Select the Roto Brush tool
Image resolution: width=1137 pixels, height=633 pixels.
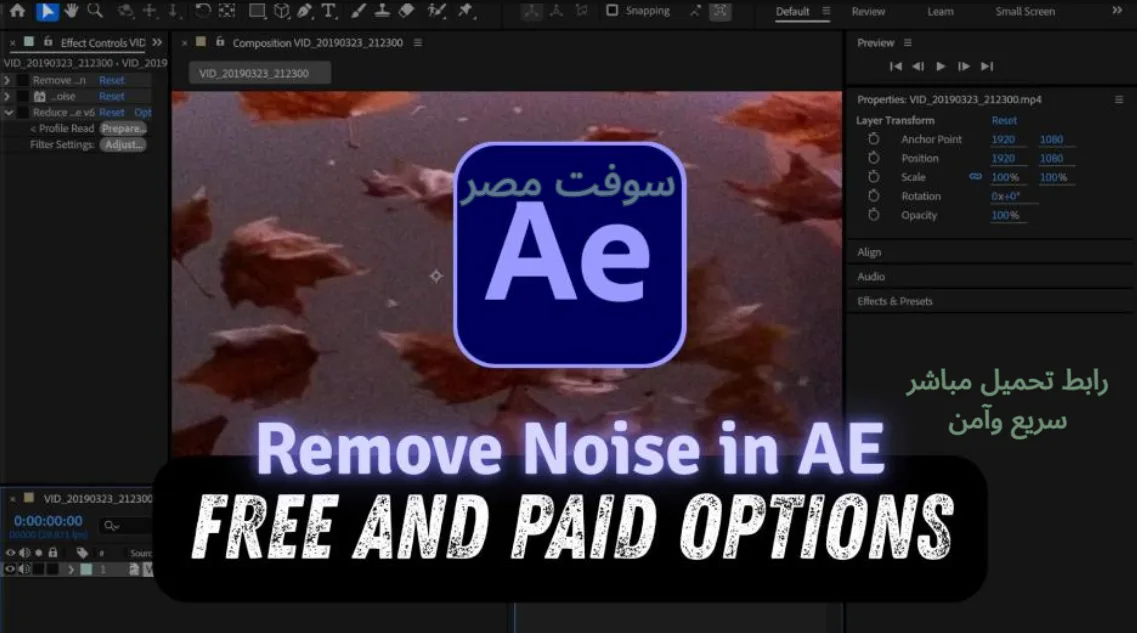pos(437,11)
